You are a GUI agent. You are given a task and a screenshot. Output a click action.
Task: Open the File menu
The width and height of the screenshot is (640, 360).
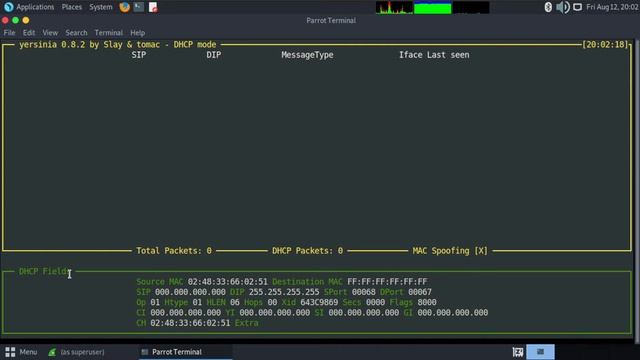9,33
